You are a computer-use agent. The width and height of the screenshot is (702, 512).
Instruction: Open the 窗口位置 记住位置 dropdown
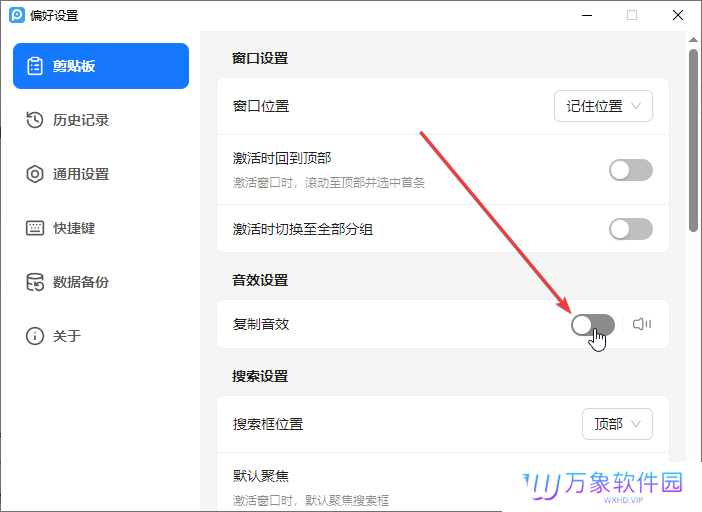604,106
